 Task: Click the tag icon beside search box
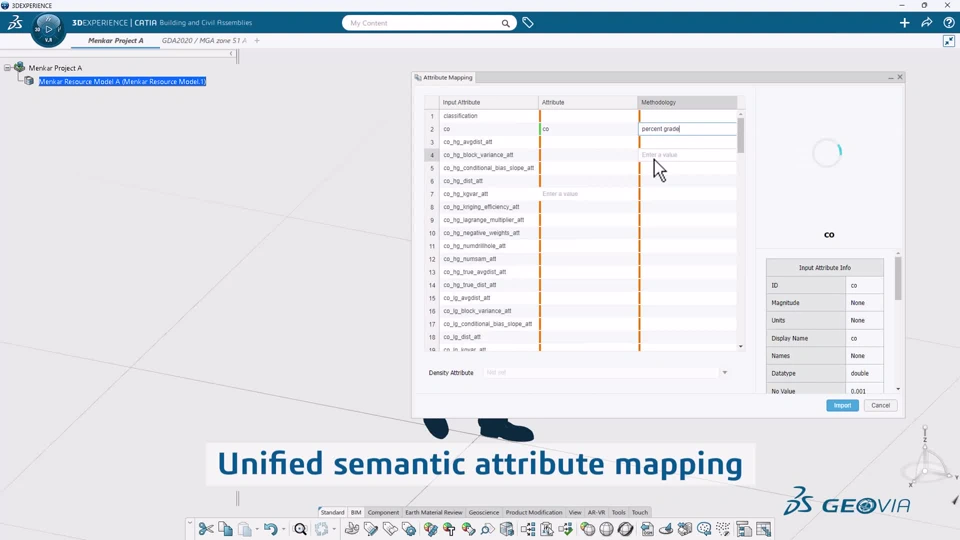point(528,23)
